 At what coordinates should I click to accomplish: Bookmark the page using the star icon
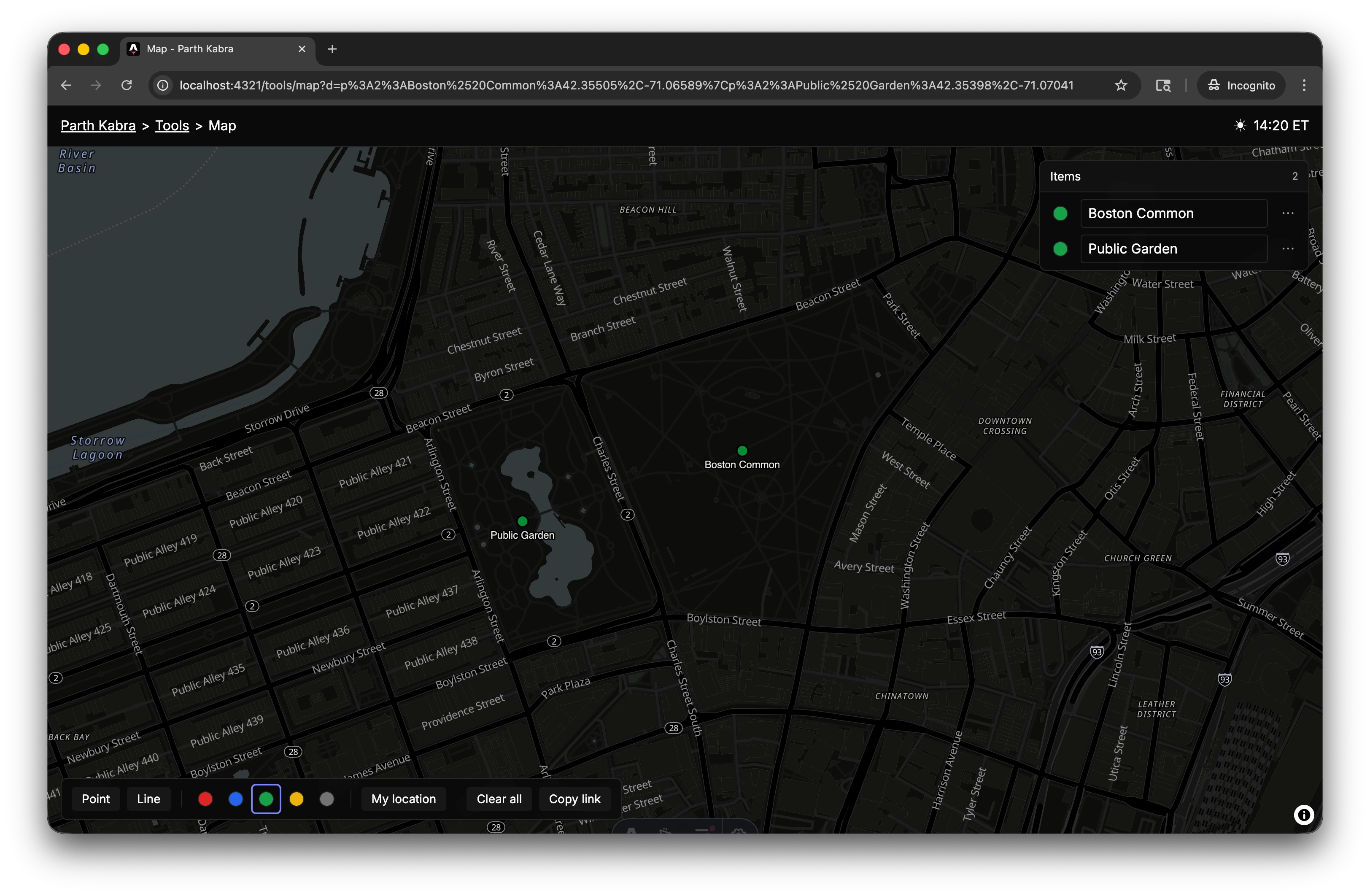coord(1121,85)
